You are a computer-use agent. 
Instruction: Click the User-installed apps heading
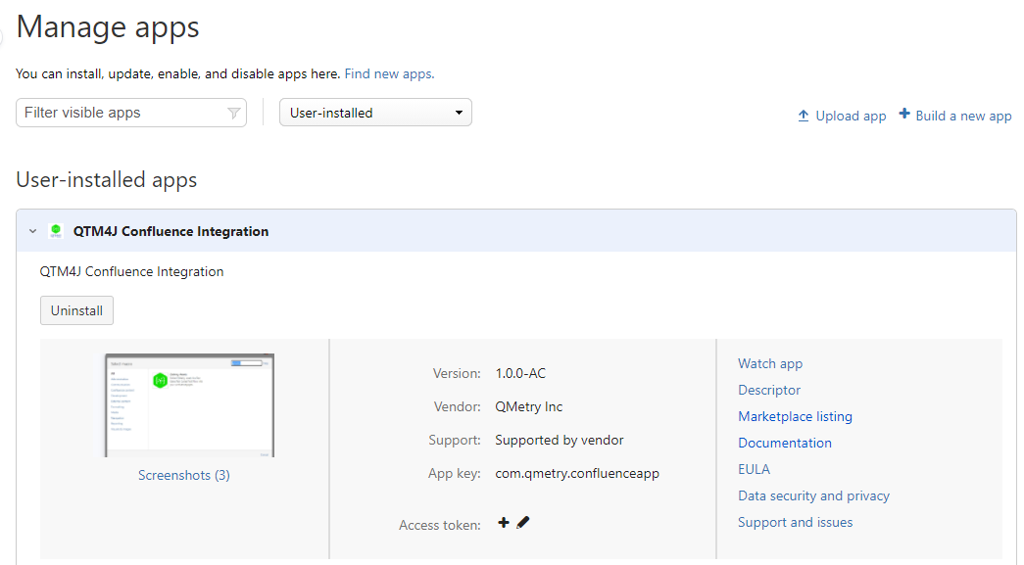point(106,180)
